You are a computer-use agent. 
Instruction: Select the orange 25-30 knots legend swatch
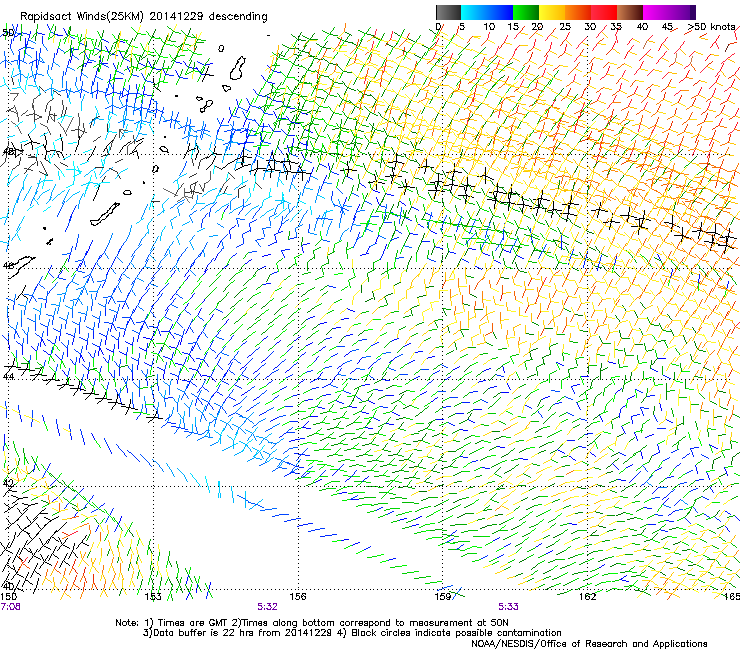coord(578,12)
